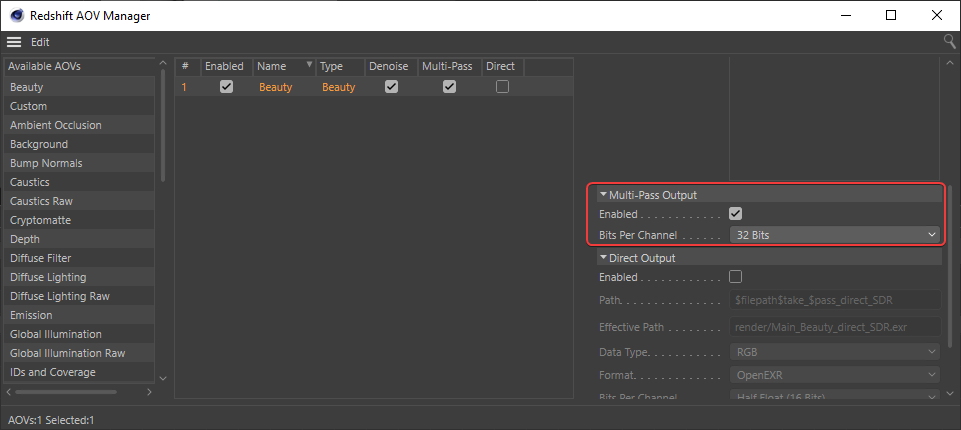Click the search magnifier icon
The image size is (961, 430).
tap(949, 42)
